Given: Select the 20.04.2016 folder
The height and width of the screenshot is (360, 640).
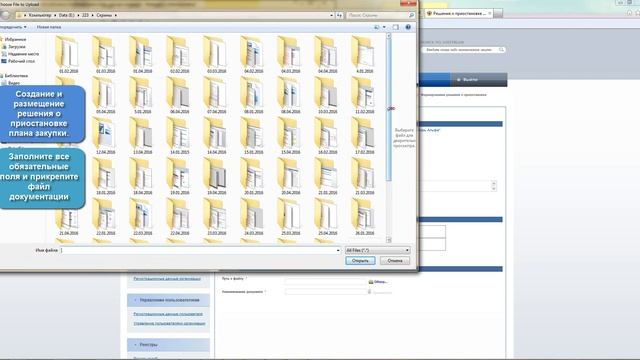Looking at the screenshot, I should pyautogui.click(x=290, y=176).
